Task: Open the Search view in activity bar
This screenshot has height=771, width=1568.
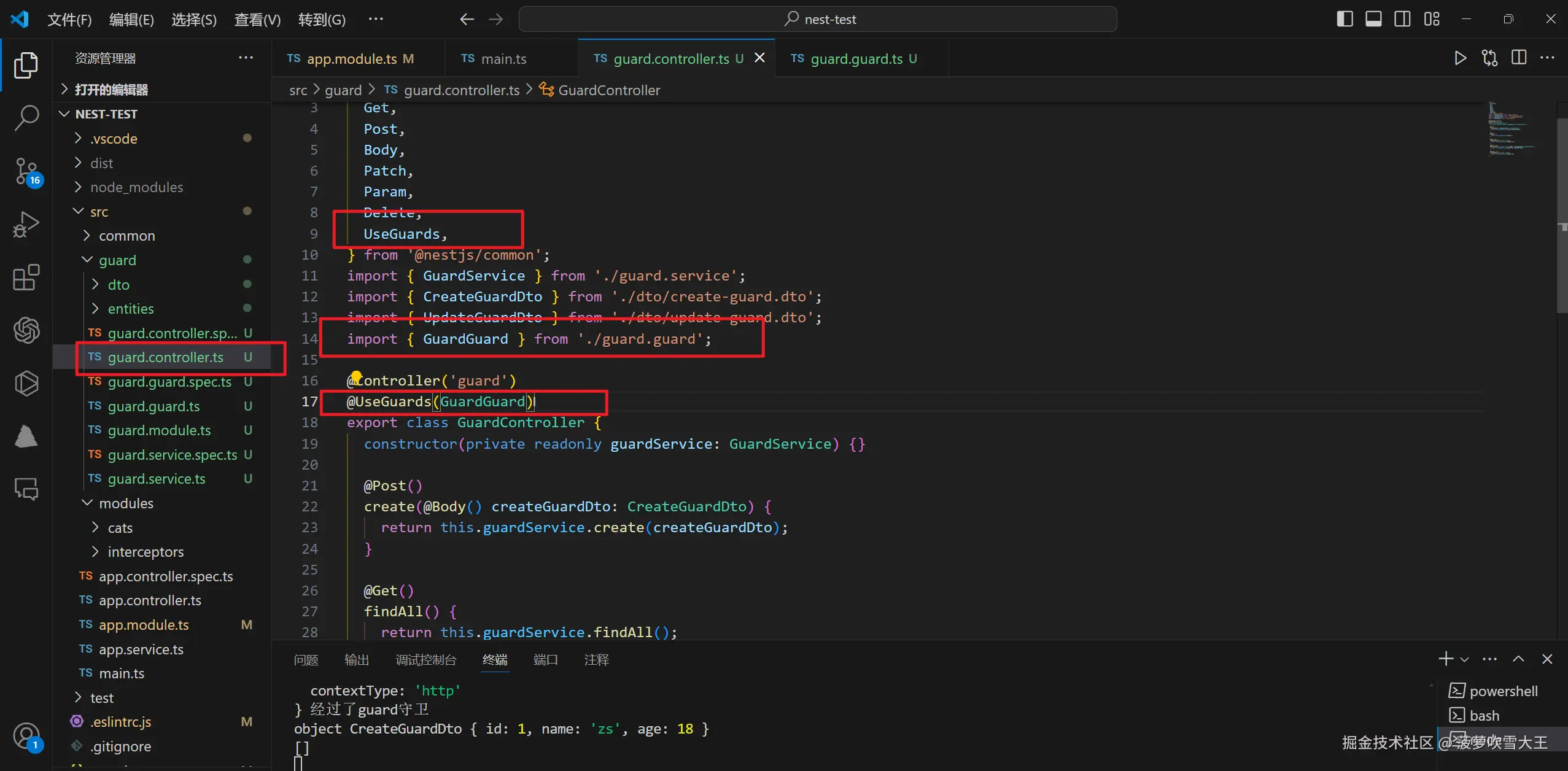Action: tap(26, 117)
